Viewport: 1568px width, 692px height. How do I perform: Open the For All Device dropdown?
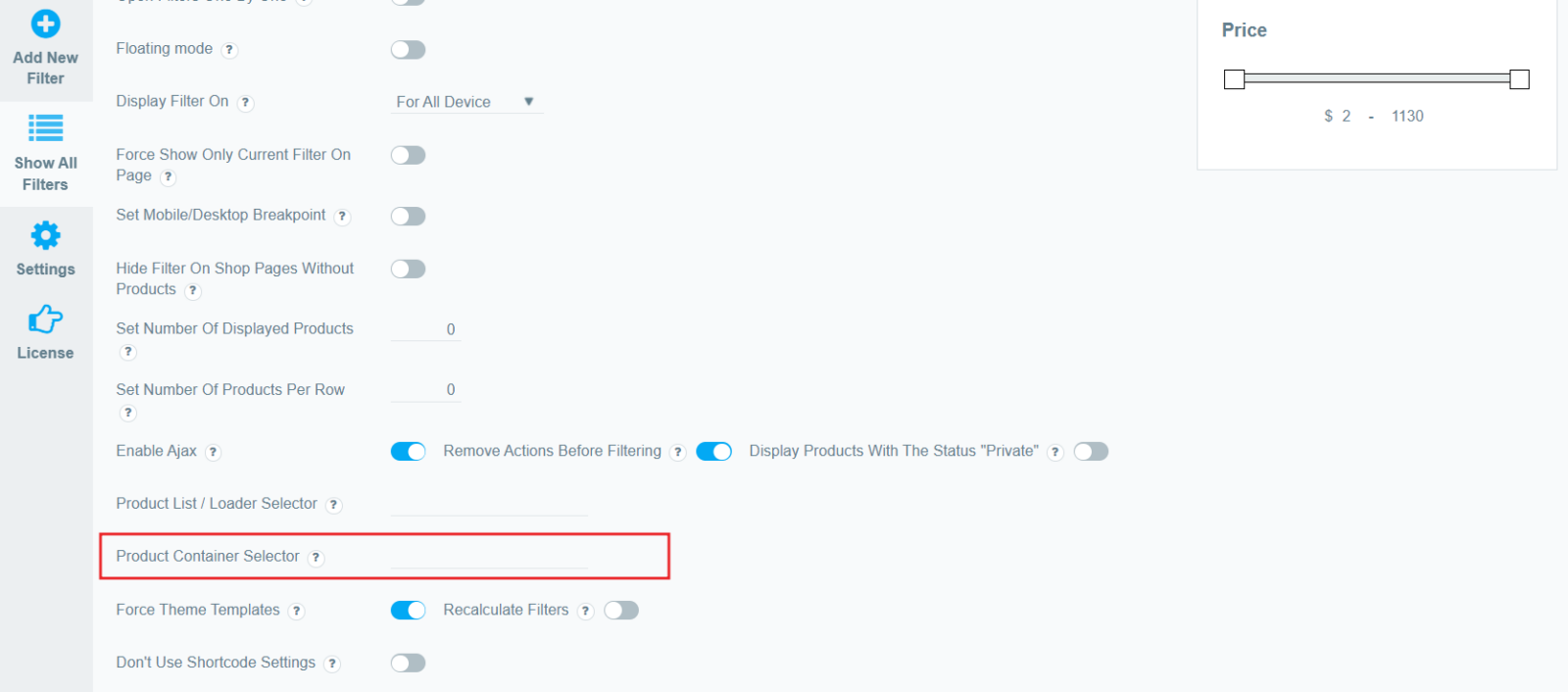[466, 102]
